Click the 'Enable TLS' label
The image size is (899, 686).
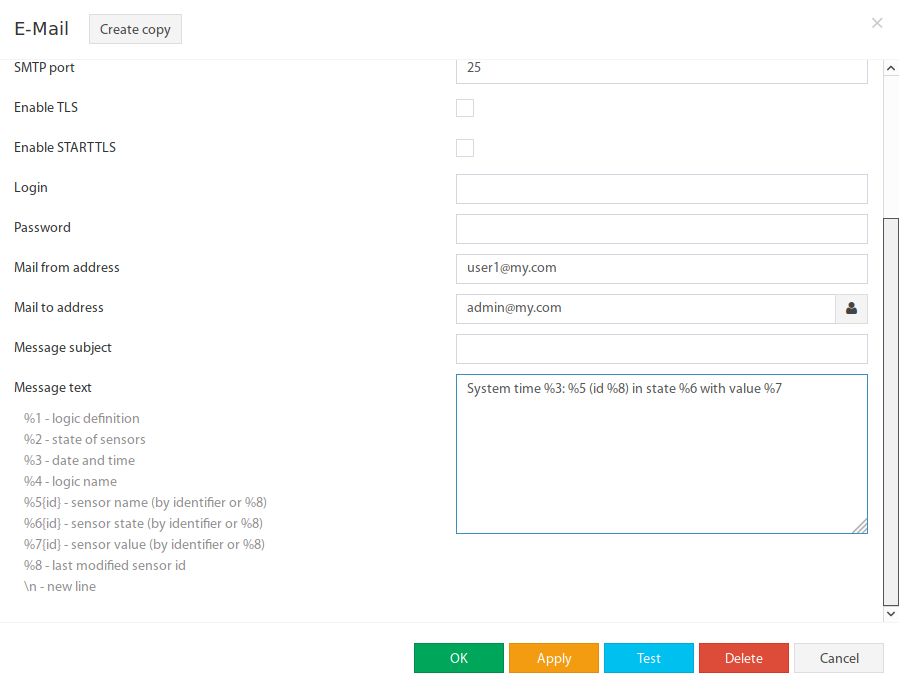[46, 107]
